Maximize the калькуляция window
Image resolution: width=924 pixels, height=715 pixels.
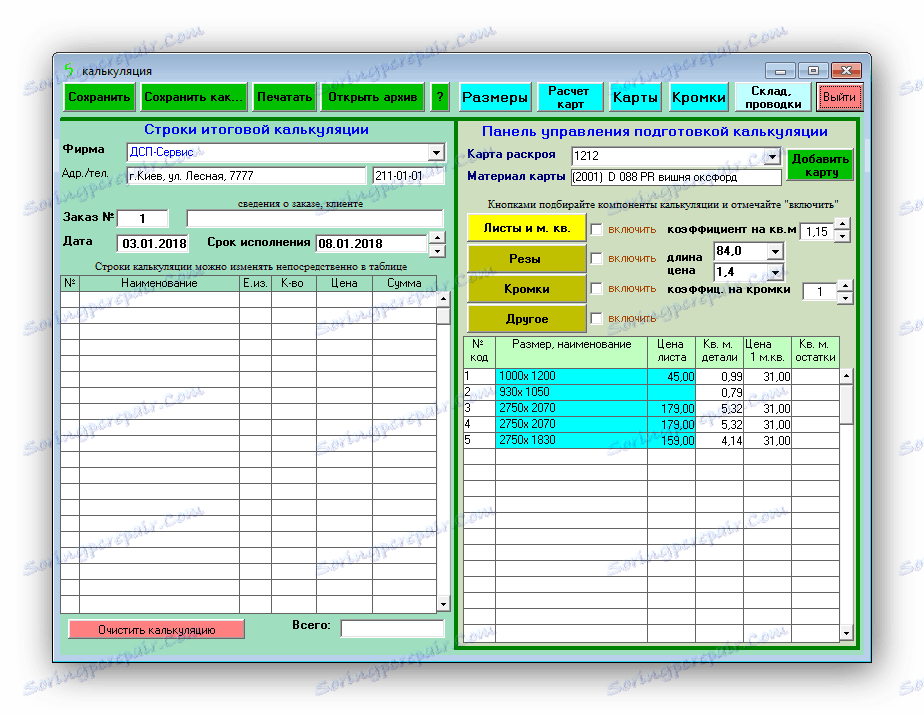tap(813, 71)
